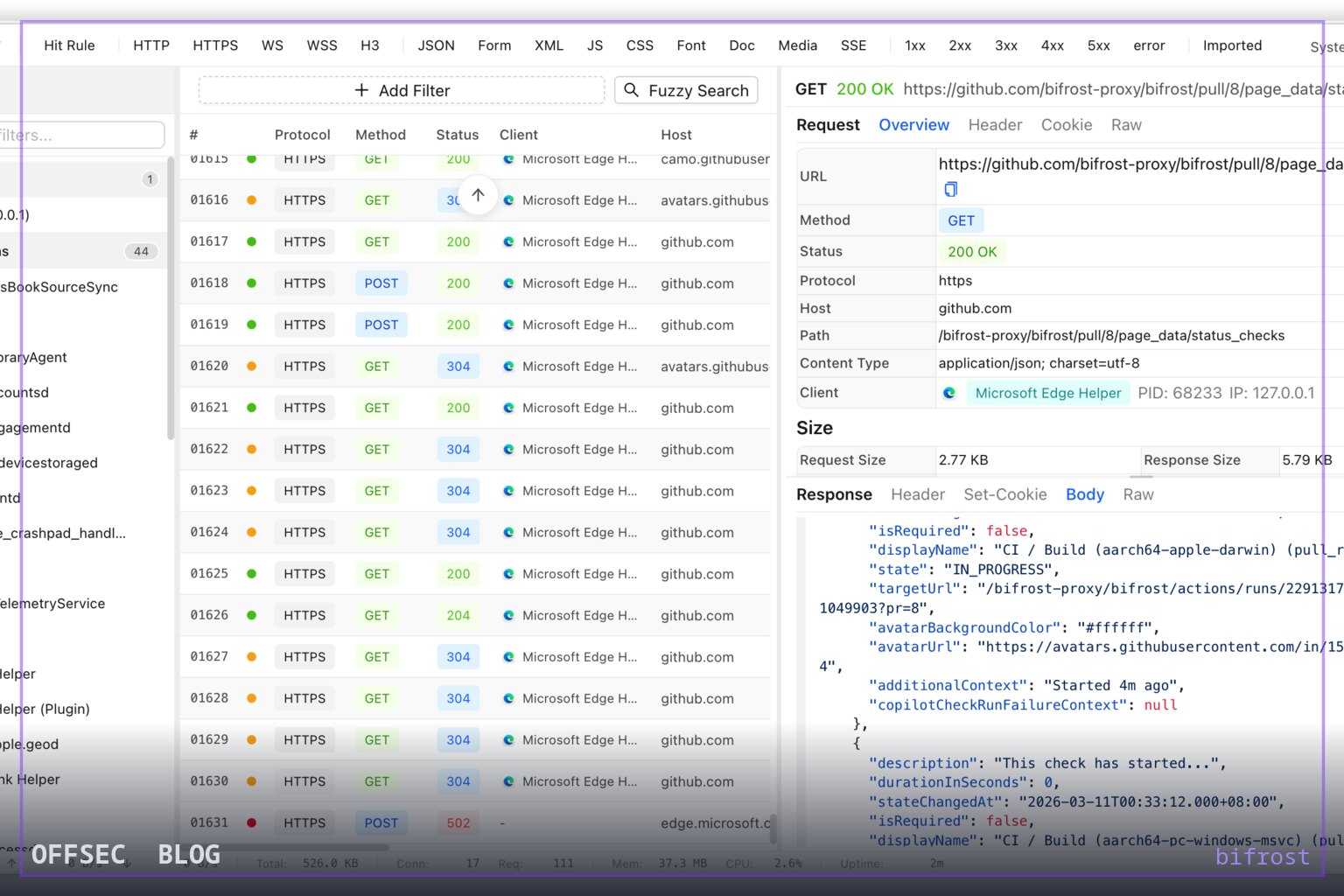This screenshot has height=896, width=1344.
Task: Show Imported requests
Action: 1232,45
